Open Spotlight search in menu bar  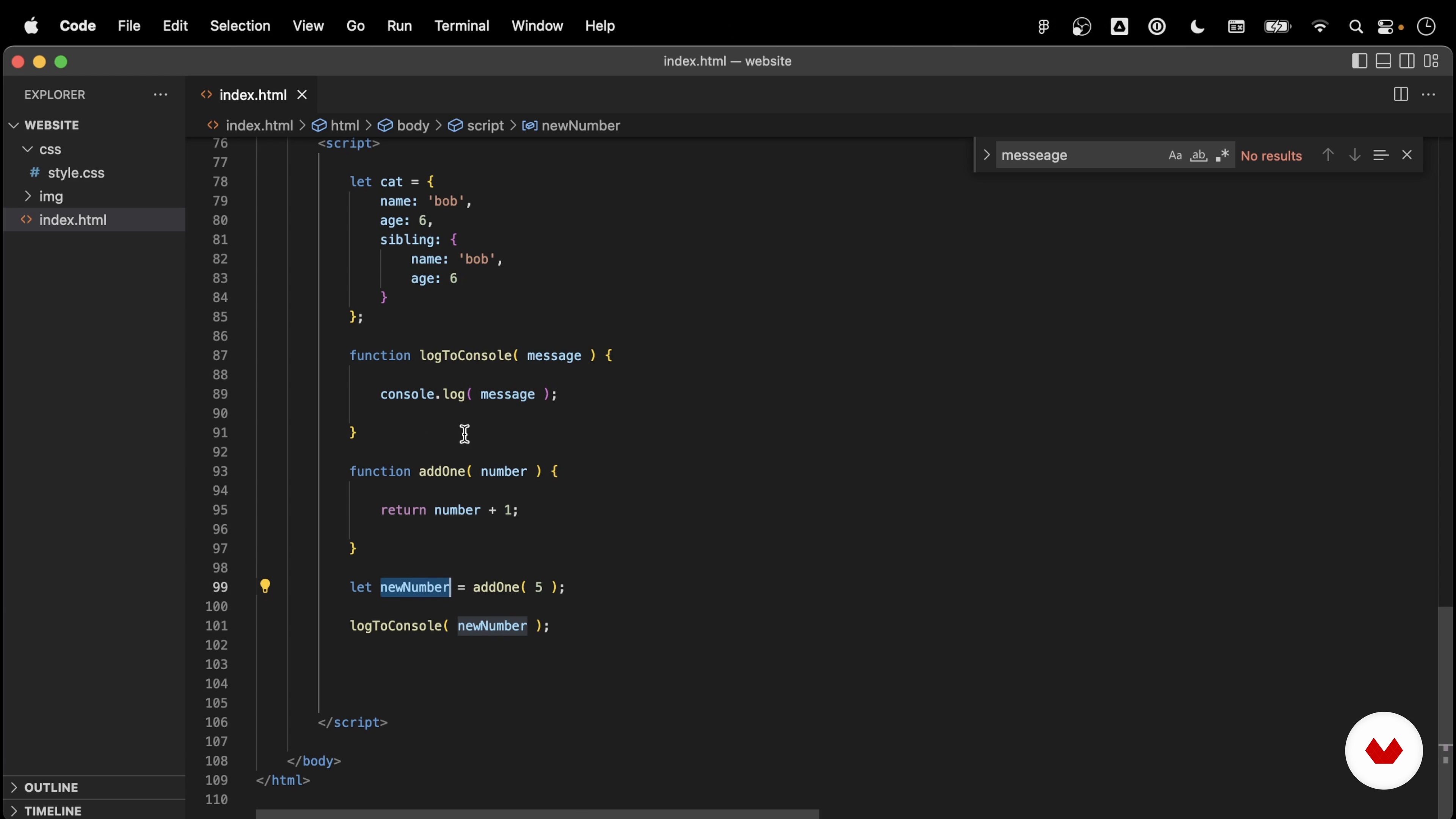pyautogui.click(x=1356, y=27)
